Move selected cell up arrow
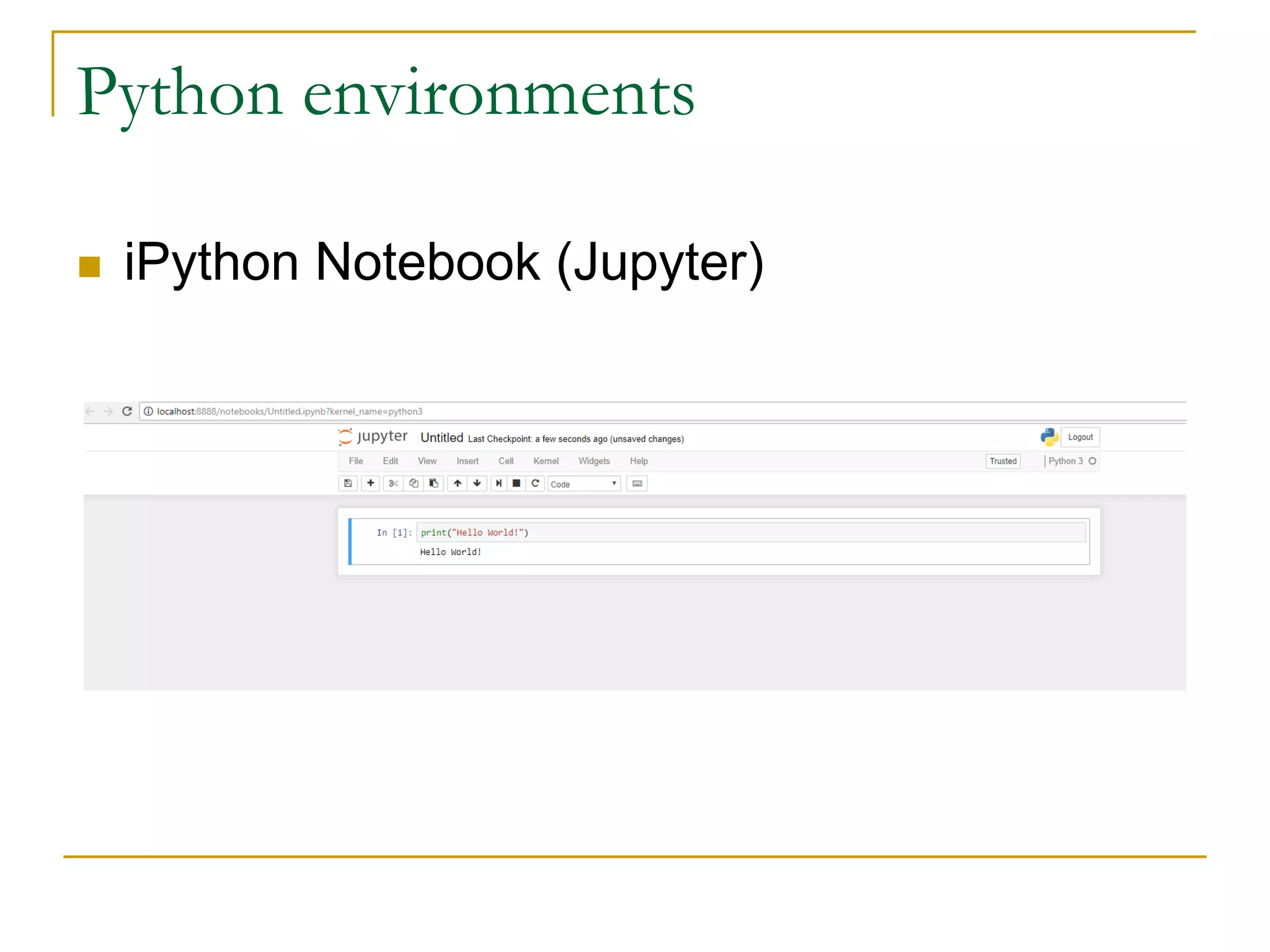 click(x=457, y=483)
